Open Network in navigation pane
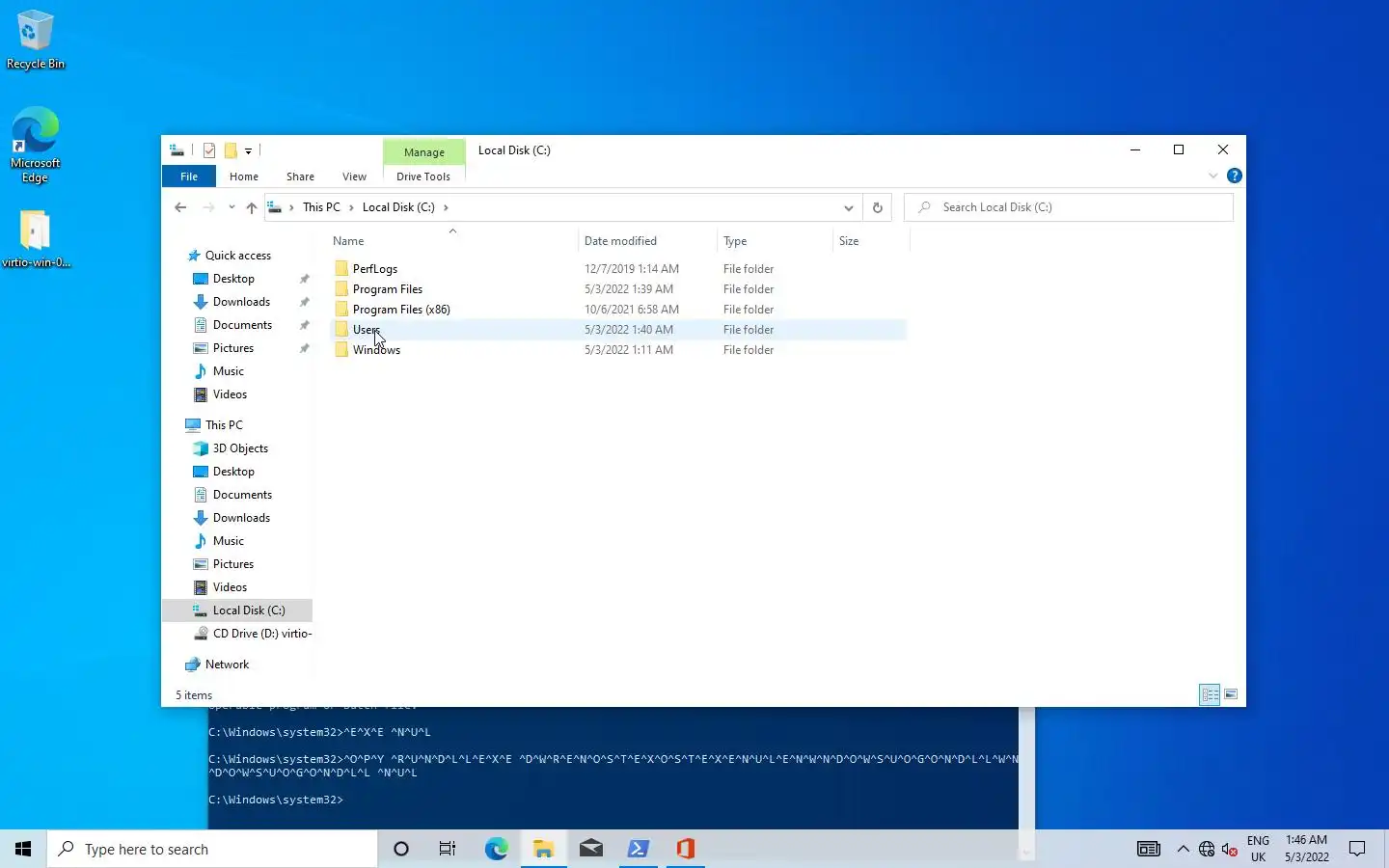 click(227, 665)
